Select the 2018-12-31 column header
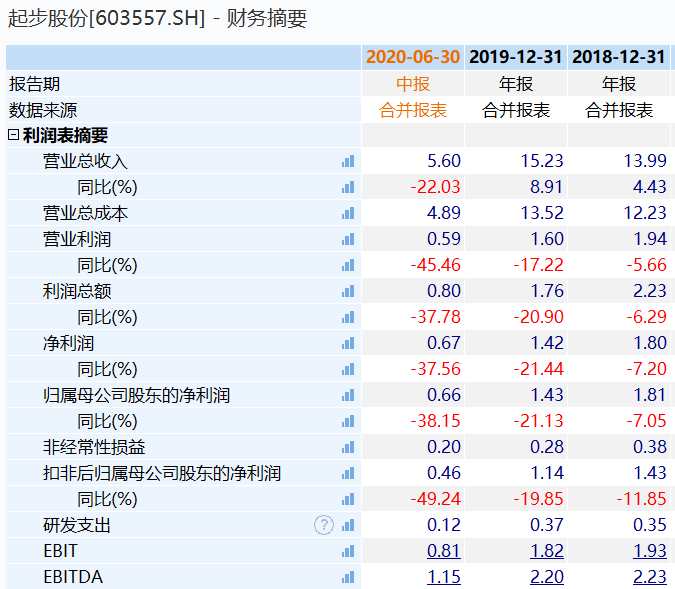Viewport: 675px width, 589px height. coord(619,57)
